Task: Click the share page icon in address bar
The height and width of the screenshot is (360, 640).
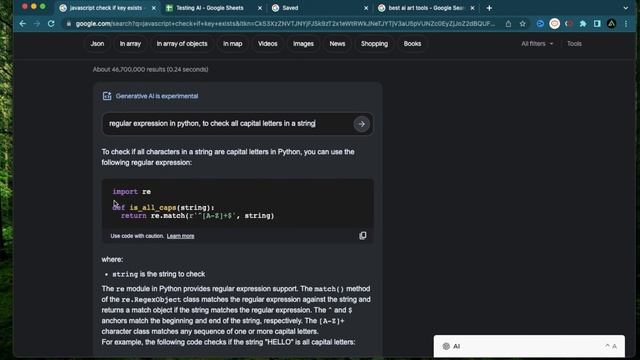Action: pos(508,24)
